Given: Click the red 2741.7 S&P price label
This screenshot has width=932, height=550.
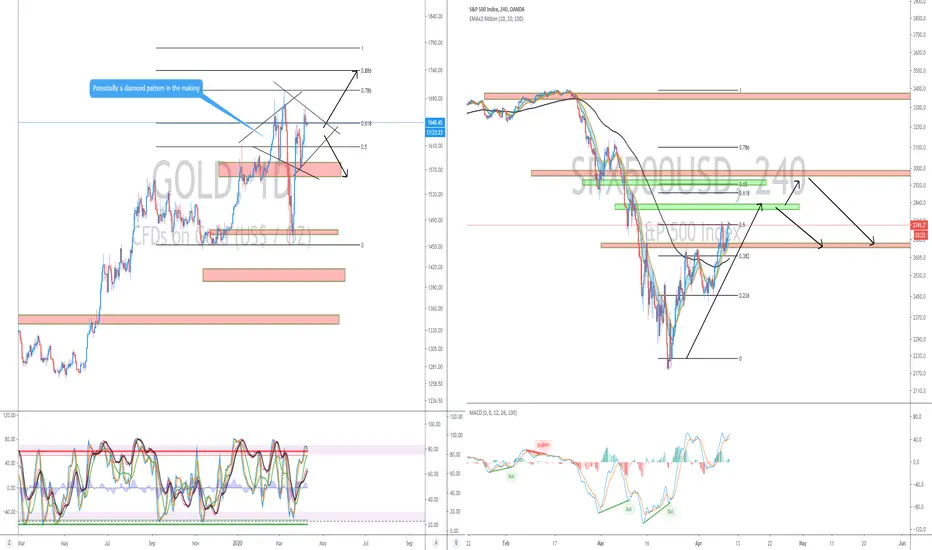Looking at the screenshot, I should click(x=919, y=225).
